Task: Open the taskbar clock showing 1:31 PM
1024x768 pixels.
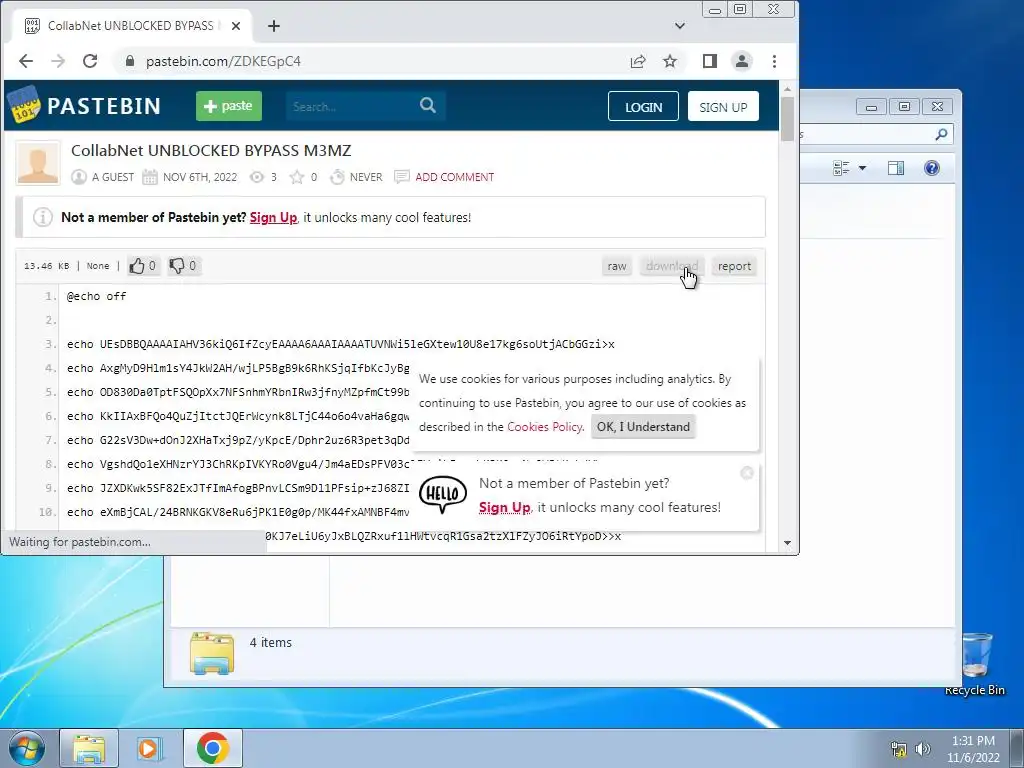Action: click(x=973, y=749)
